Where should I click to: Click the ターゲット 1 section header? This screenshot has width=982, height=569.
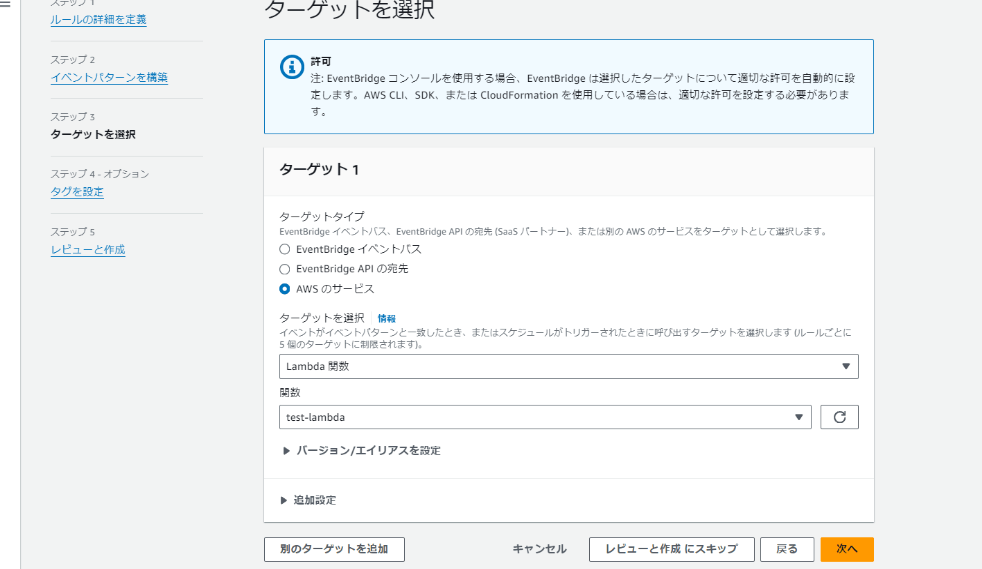[x=319, y=170]
